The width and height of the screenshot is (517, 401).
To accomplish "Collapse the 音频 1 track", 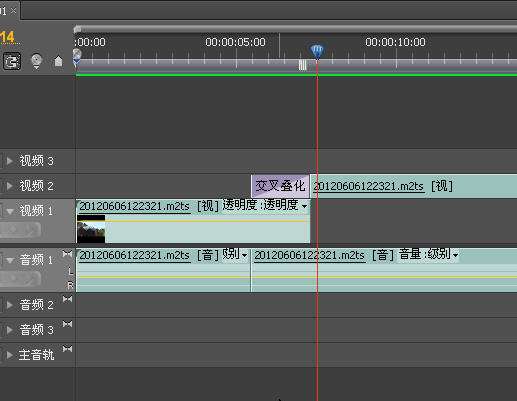I will 10,260.
